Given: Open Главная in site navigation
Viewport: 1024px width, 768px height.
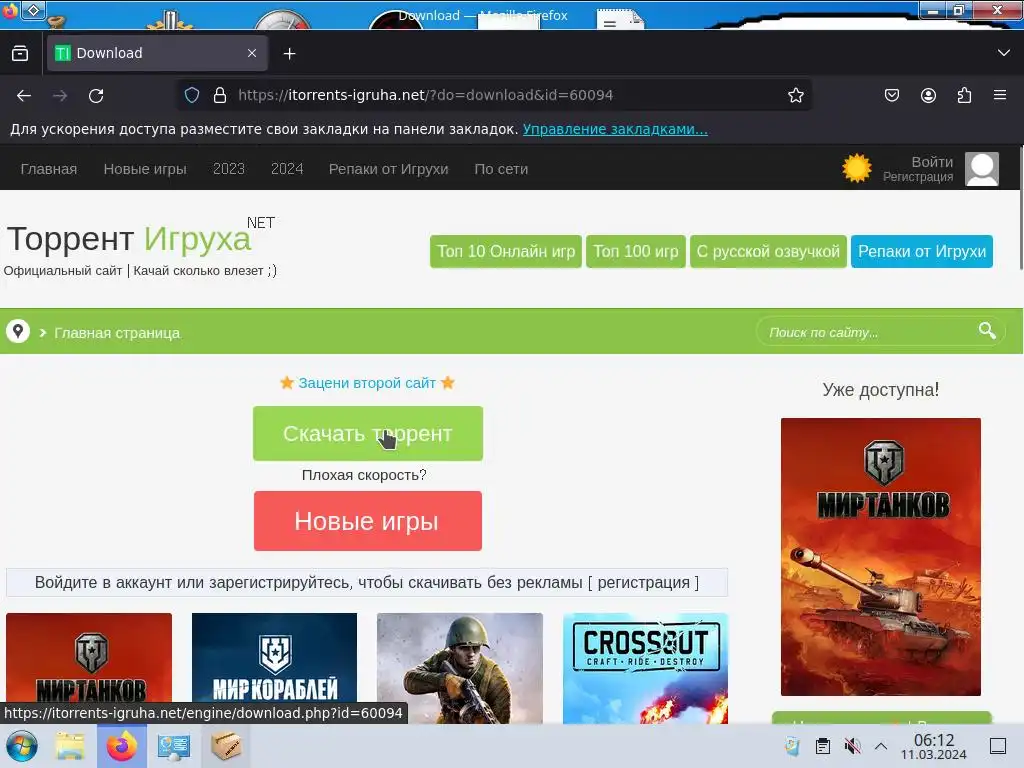Looking at the screenshot, I should point(49,169).
